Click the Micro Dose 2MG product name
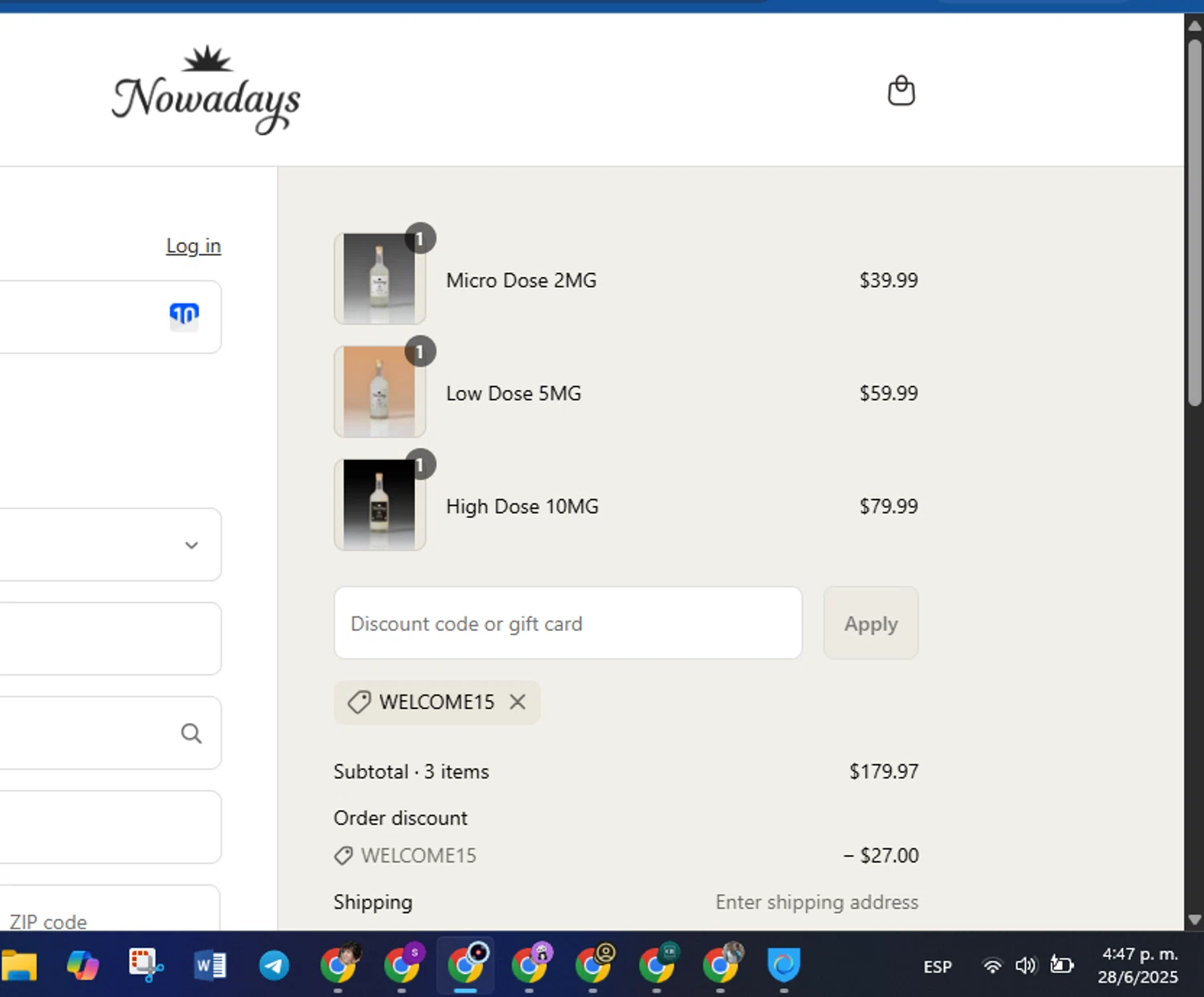 [522, 280]
